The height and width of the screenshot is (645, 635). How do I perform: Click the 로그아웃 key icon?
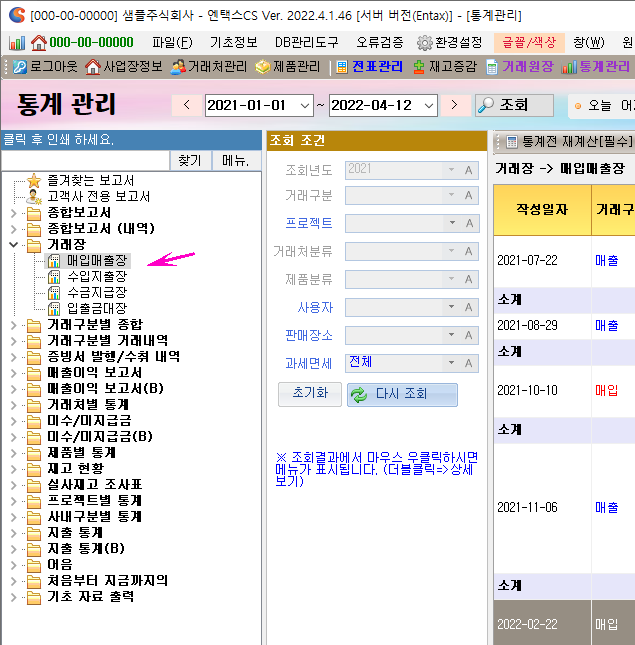tap(19, 67)
